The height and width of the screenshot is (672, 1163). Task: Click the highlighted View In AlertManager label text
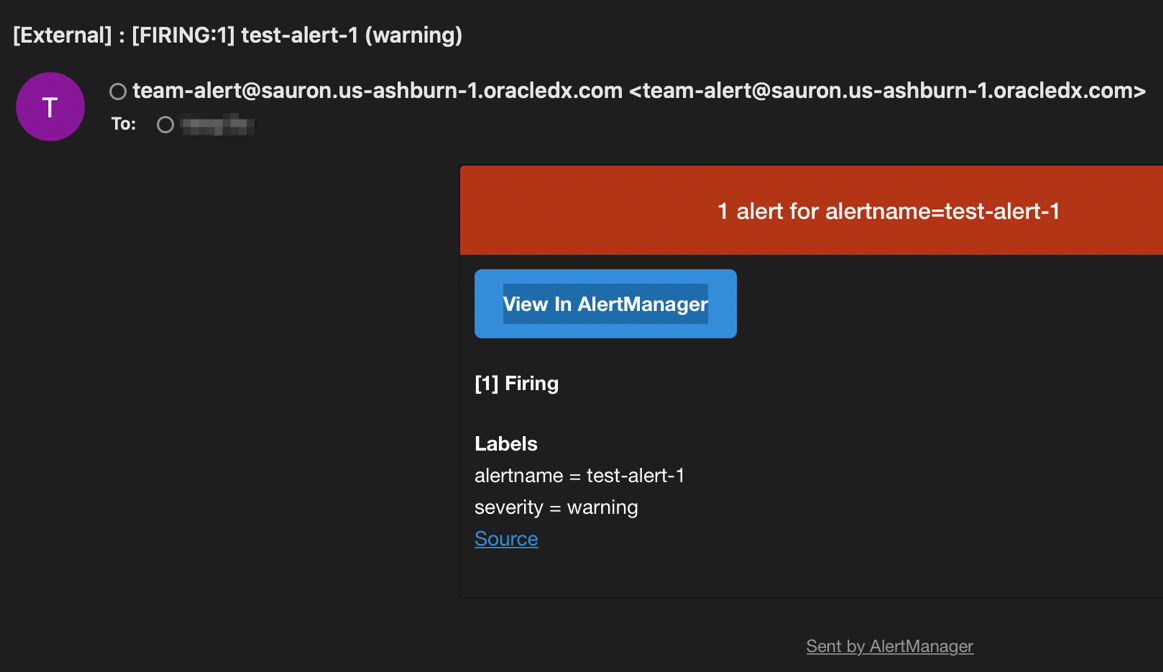coord(605,303)
